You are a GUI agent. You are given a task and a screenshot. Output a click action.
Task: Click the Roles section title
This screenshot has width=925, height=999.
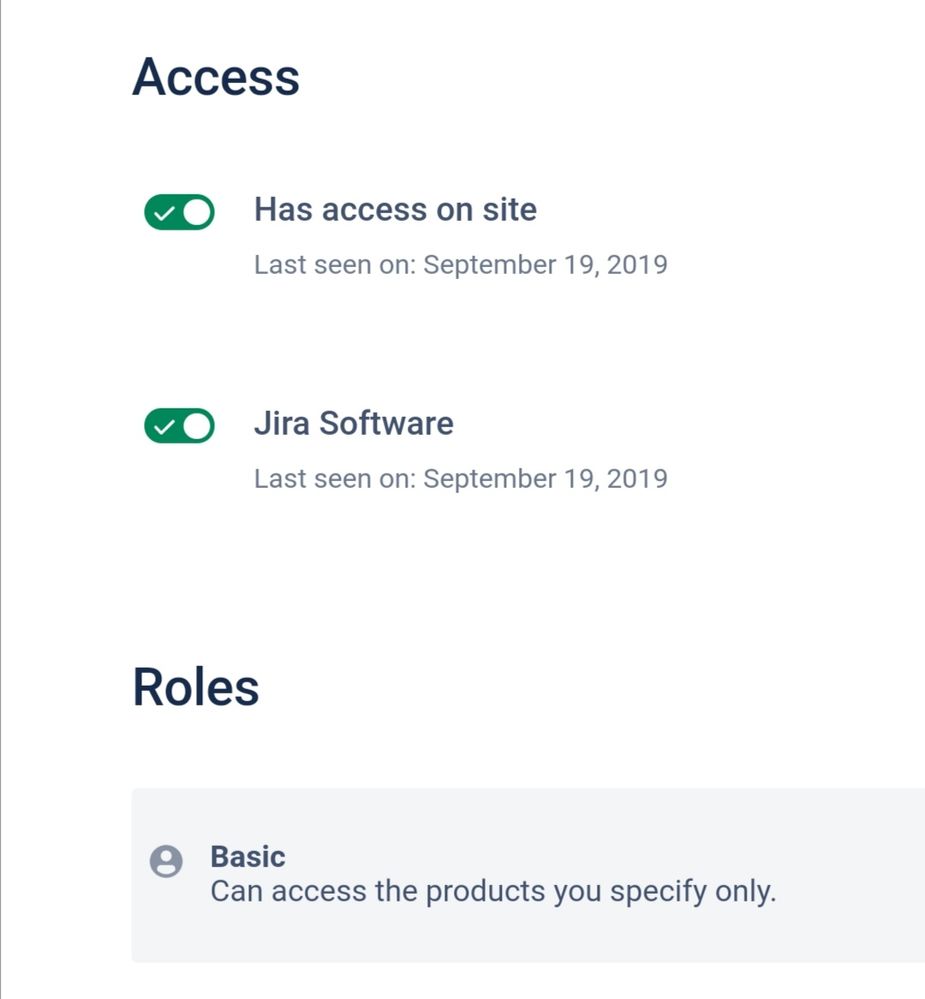point(196,686)
